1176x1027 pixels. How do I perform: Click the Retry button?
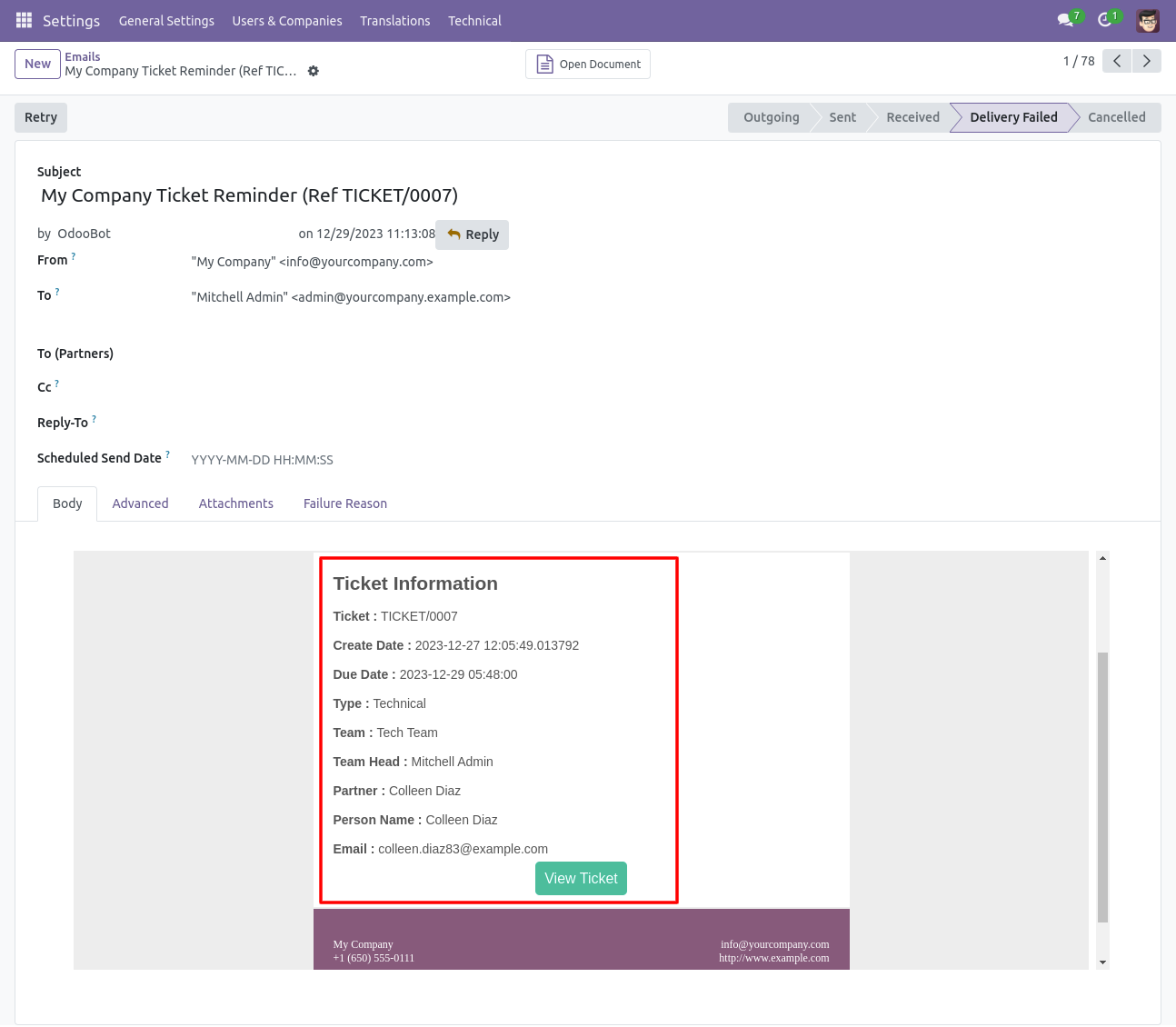coord(41,117)
